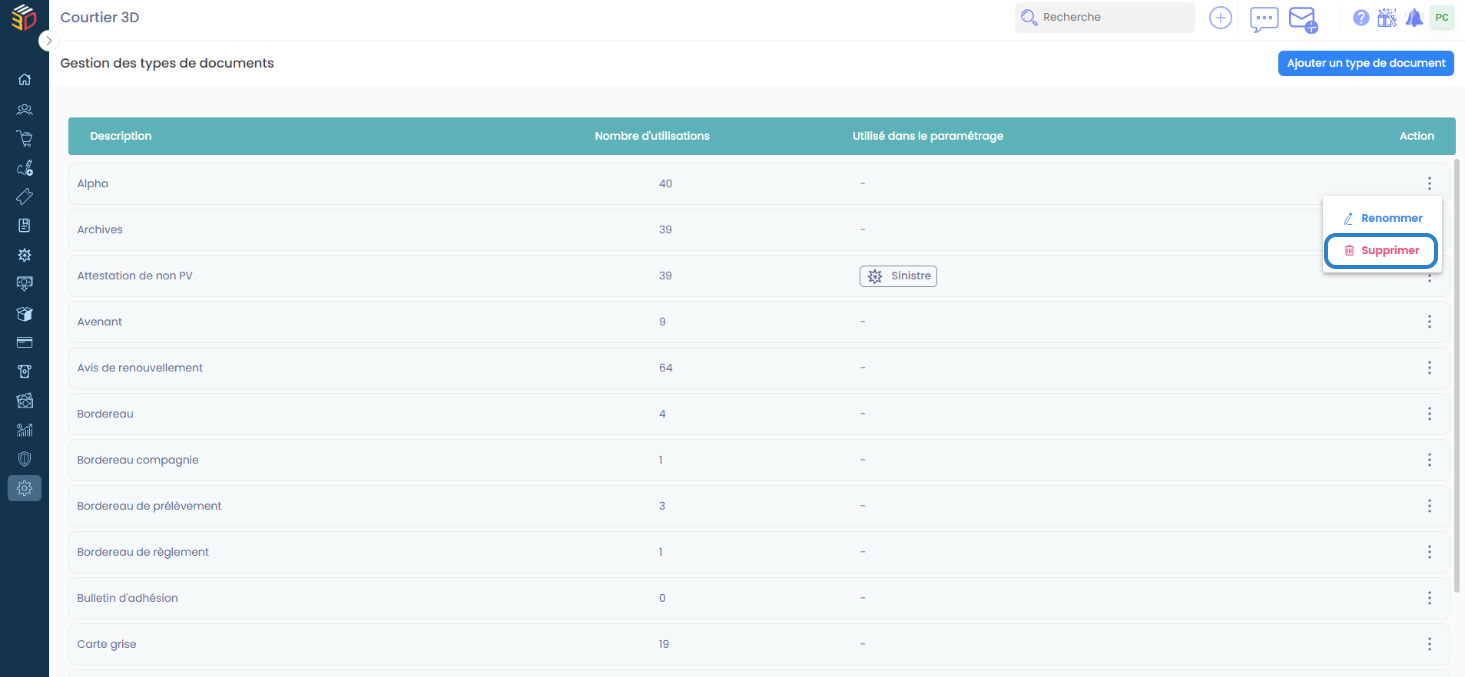This screenshot has height=677, width=1465.
Task: Click usage count 64 in the table
Action: click(666, 367)
